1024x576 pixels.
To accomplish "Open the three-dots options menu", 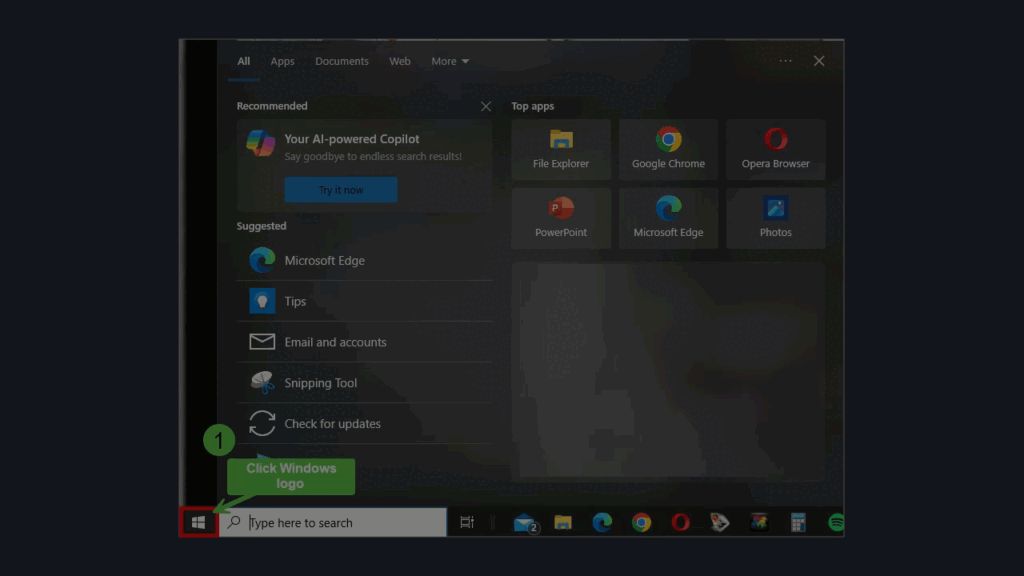I will (x=786, y=61).
